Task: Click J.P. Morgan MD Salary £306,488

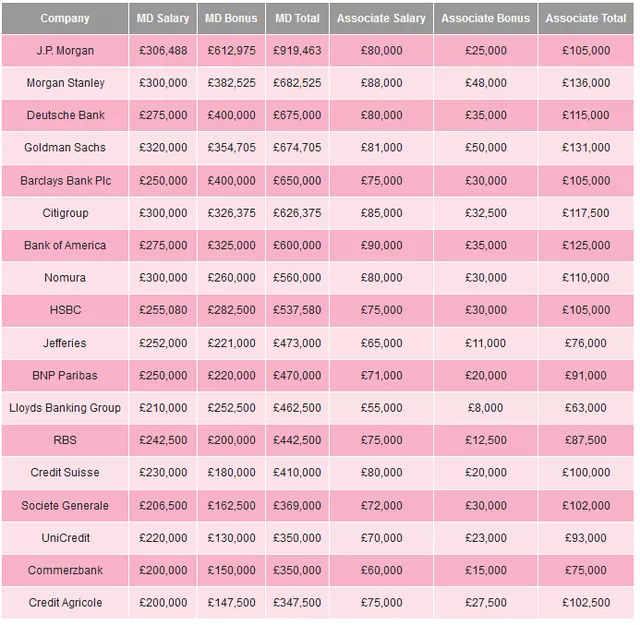Action: click(163, 51)
